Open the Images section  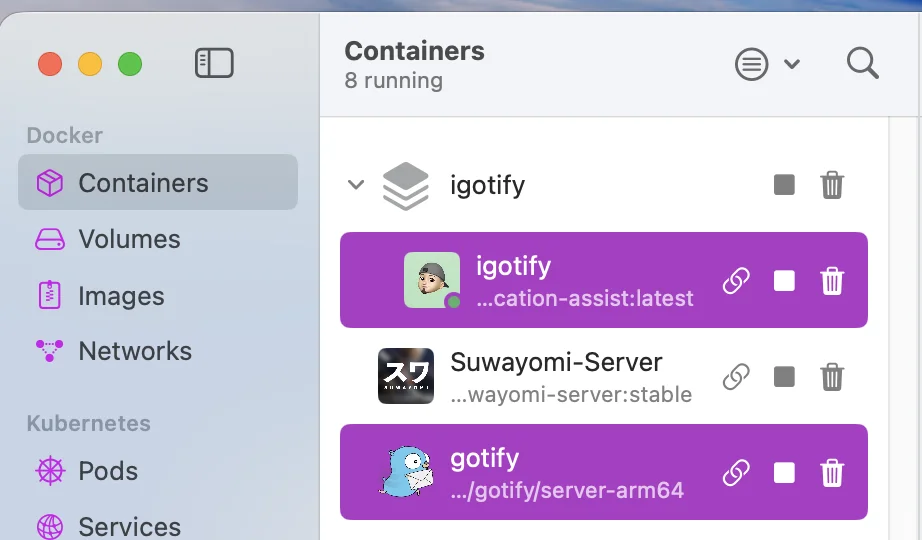[x=121, y=296]
